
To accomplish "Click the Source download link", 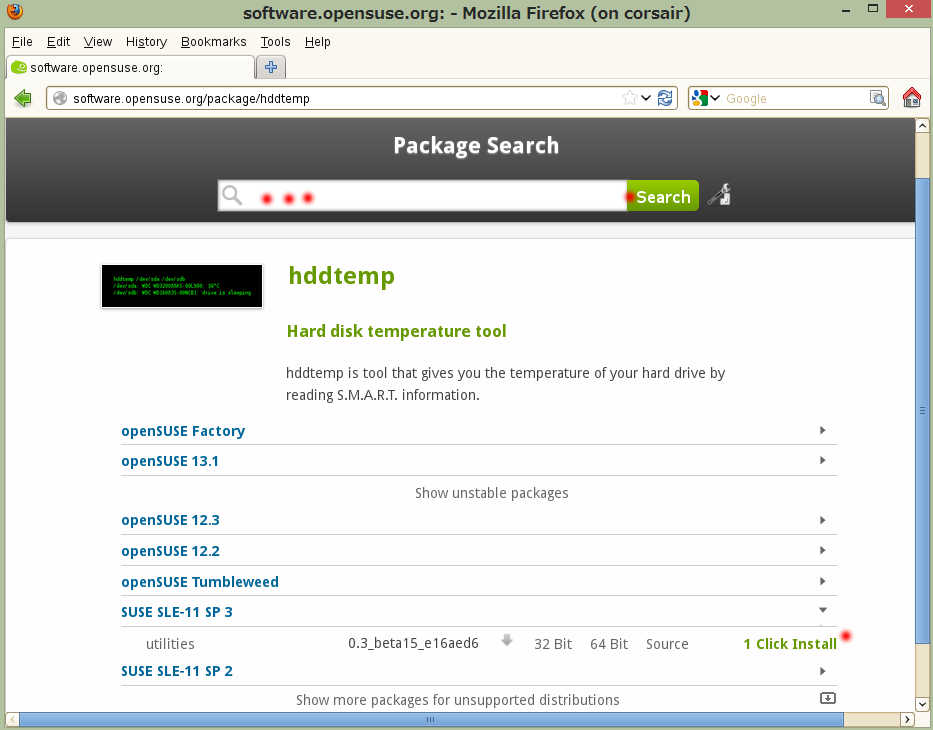I will [x=667, y=644].
